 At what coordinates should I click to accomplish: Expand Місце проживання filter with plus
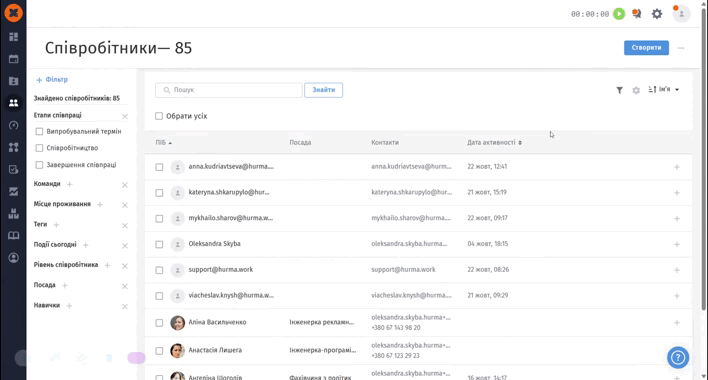point(100,204)
